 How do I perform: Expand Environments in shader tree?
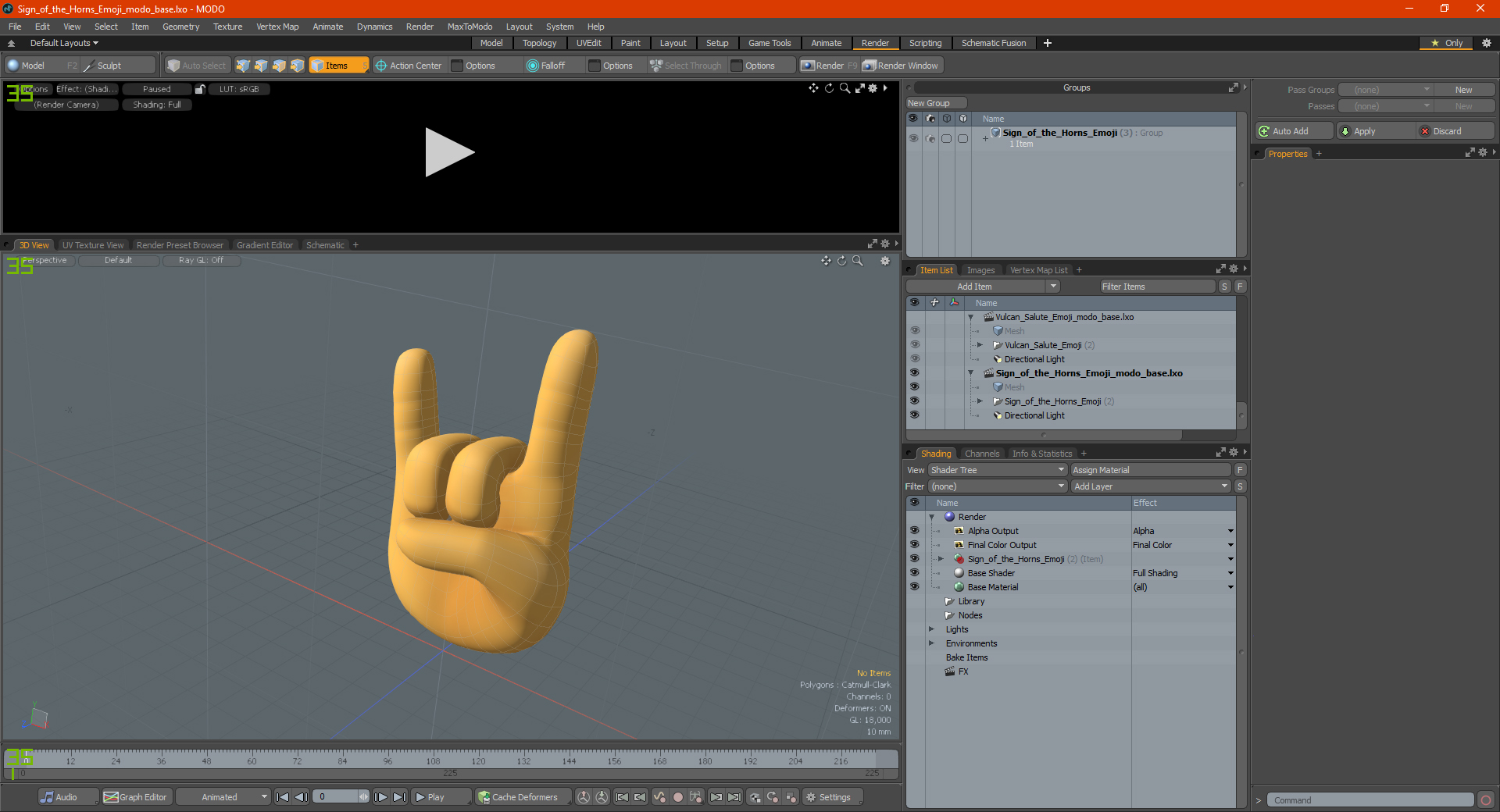[931, 643]
